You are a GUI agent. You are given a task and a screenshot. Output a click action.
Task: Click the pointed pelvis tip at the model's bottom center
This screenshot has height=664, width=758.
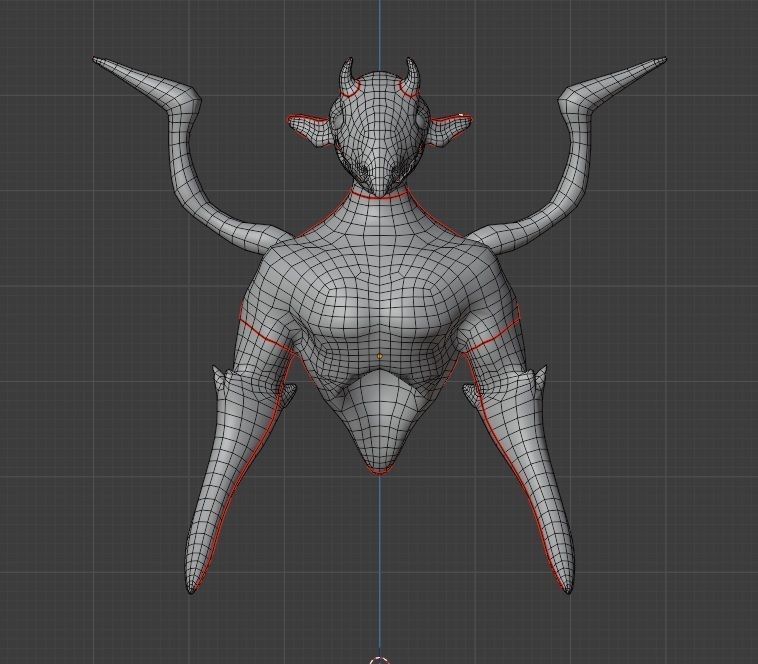[379, 469]
